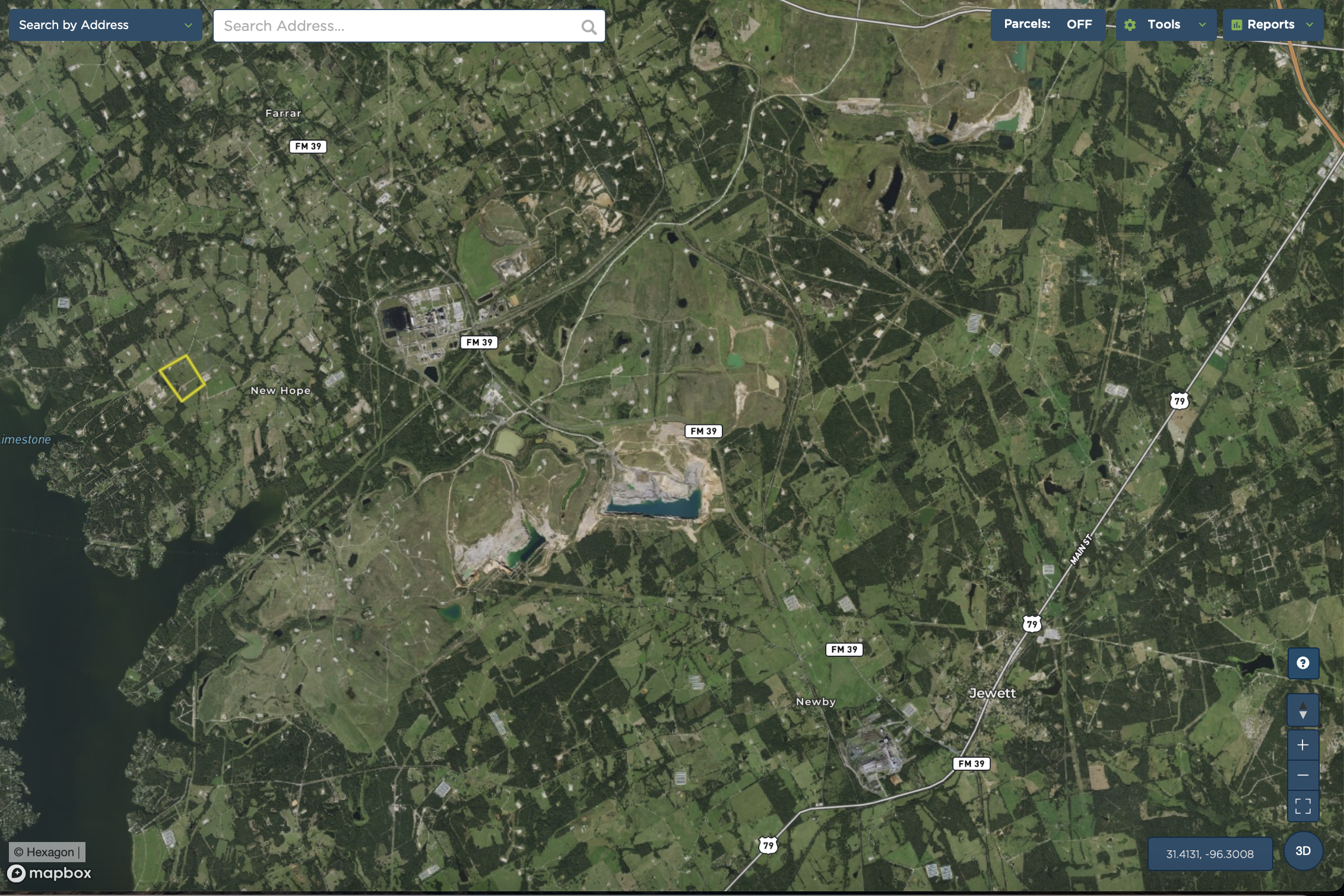This screenshot has width=1344, height=896.
Task: Open the help question mark button
Action: click(x=1303, y=663)
